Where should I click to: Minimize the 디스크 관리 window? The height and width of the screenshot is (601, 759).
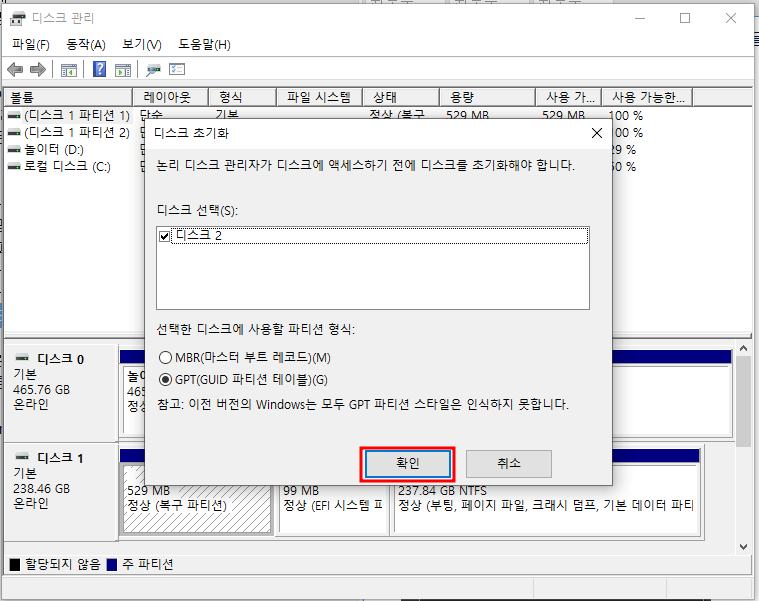(640, 18)
